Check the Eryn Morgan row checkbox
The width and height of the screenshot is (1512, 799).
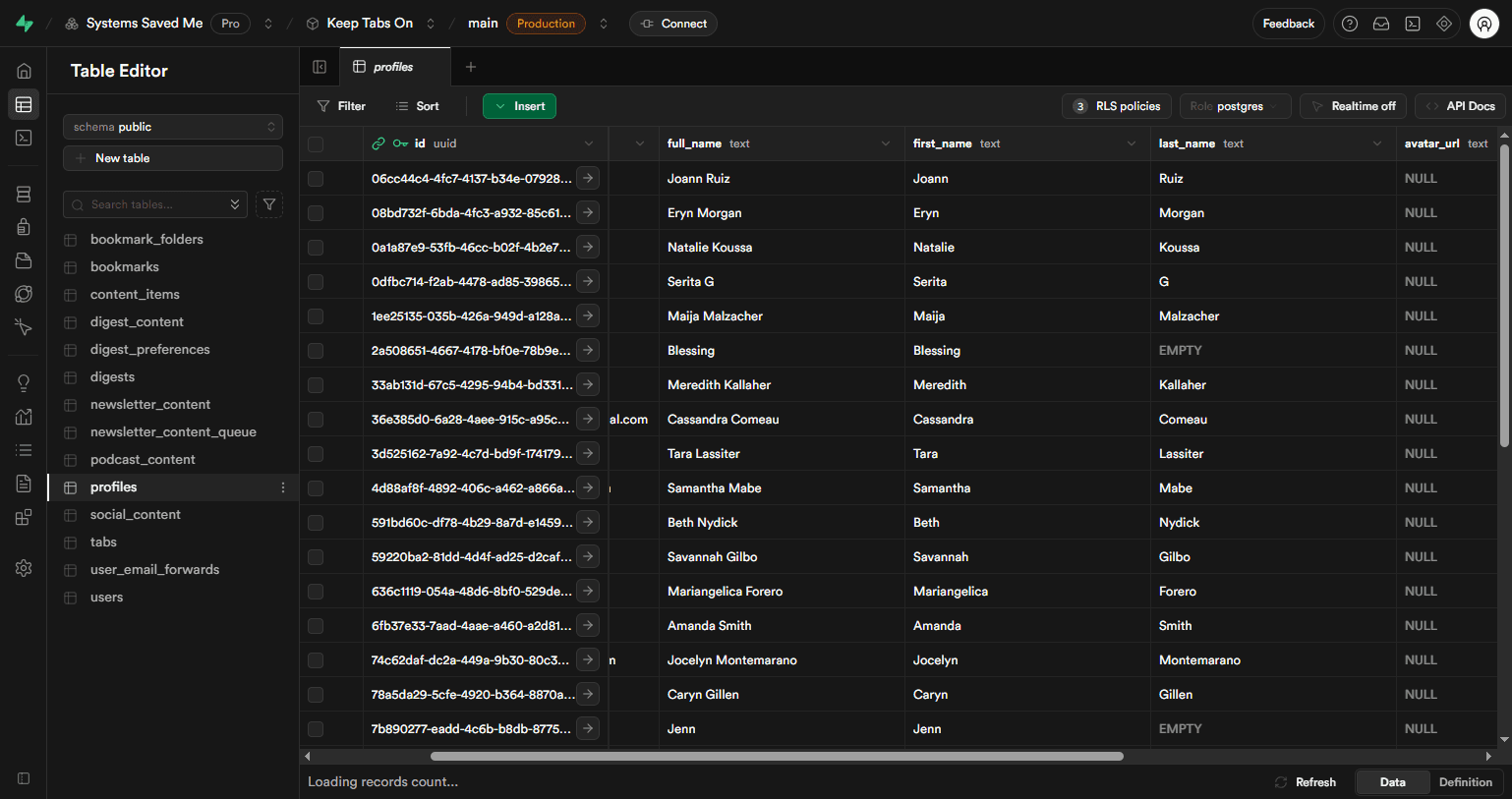316,213
